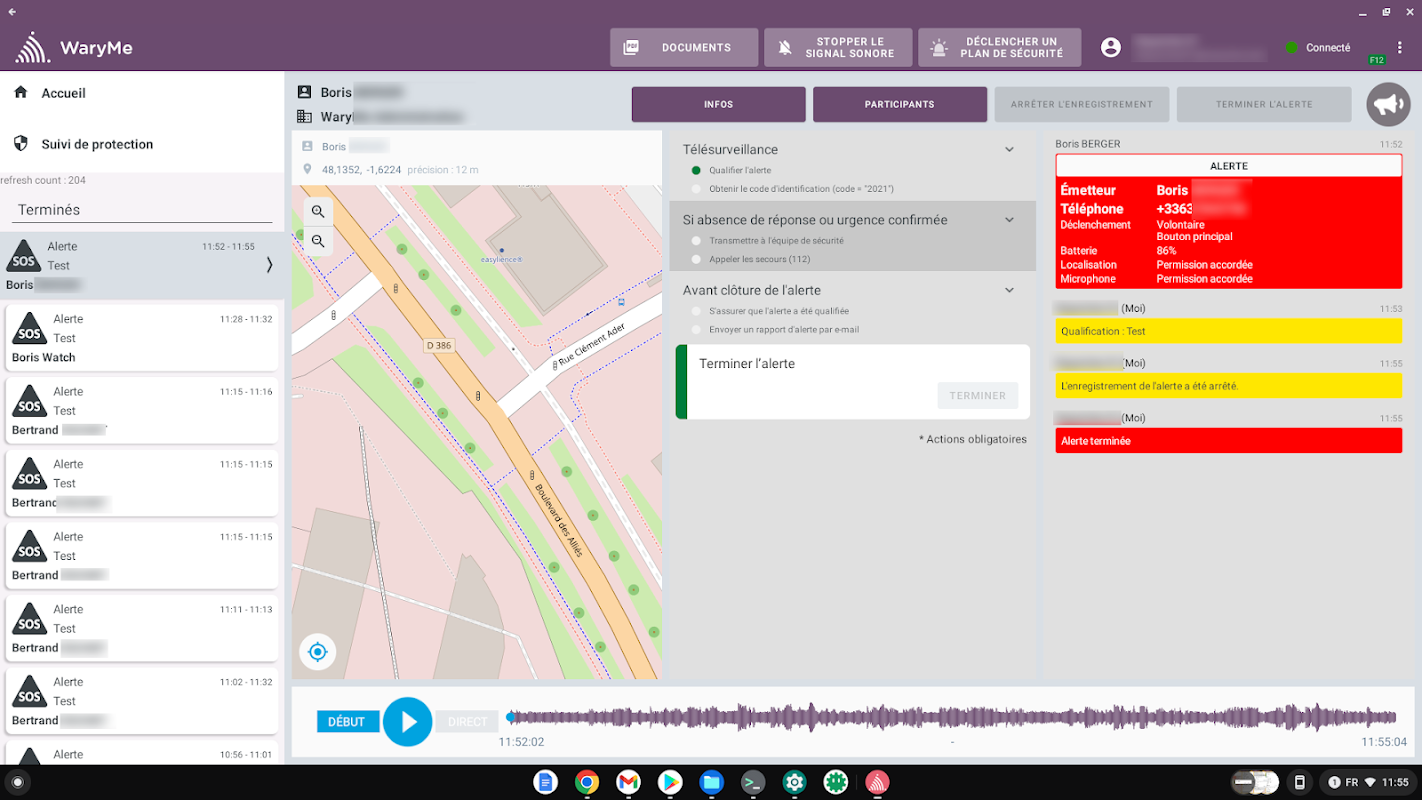Click the Alerte terminée message

pyautogui.click(x=1229, y=441)
